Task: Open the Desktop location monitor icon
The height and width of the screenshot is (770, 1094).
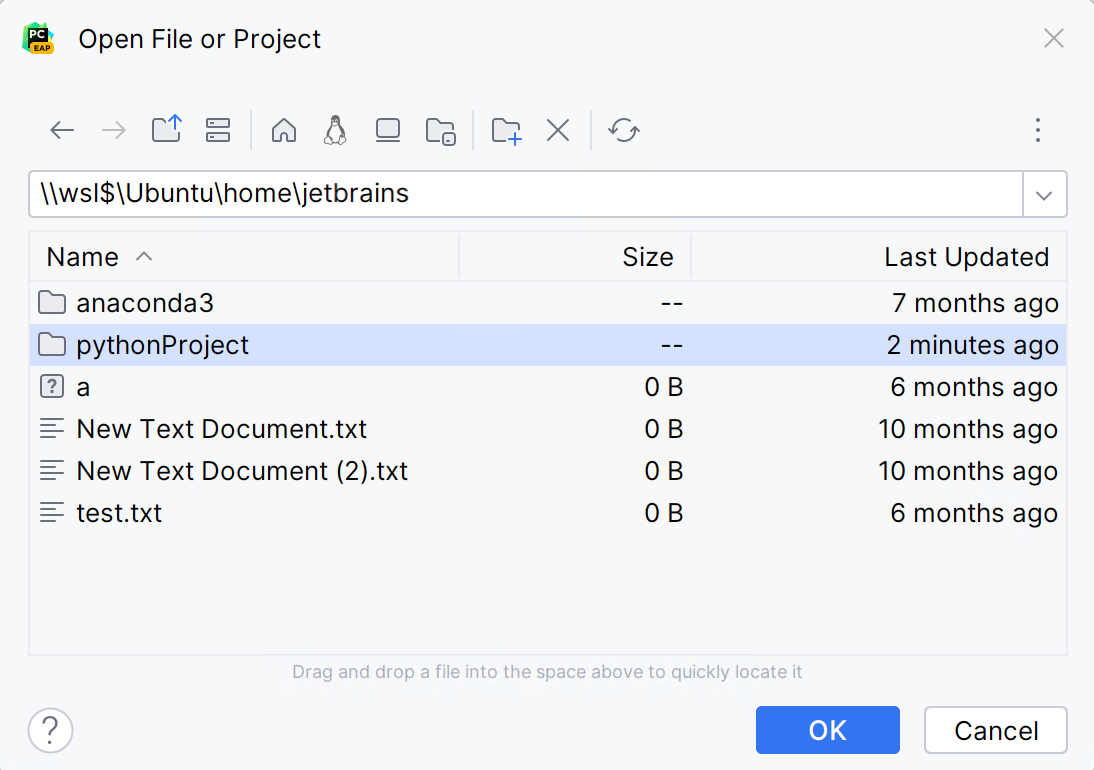Action: point(387,130)
